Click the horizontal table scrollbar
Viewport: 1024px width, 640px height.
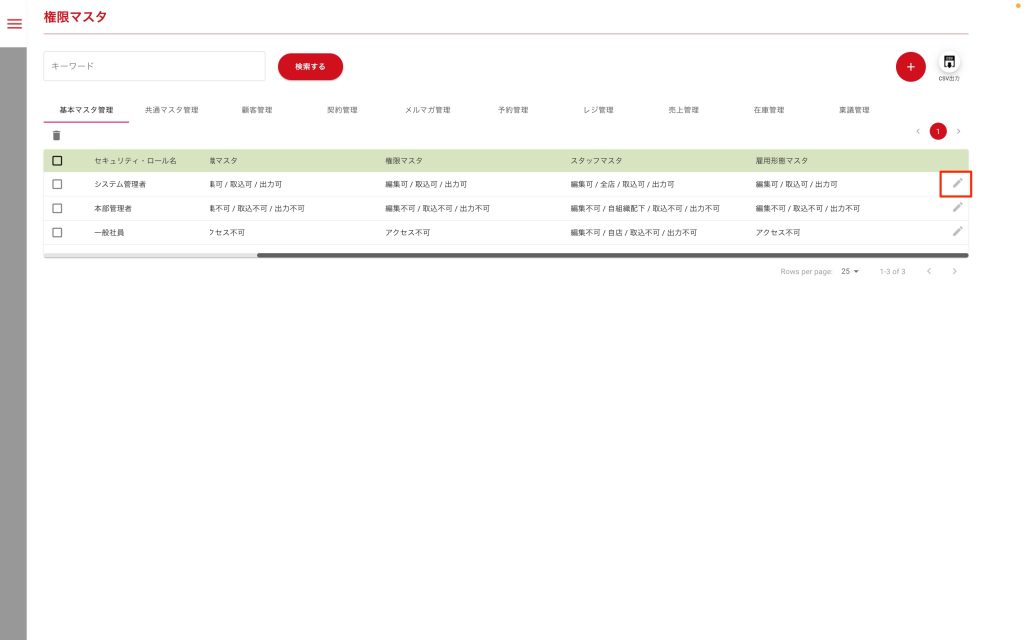tap(612, 255)
